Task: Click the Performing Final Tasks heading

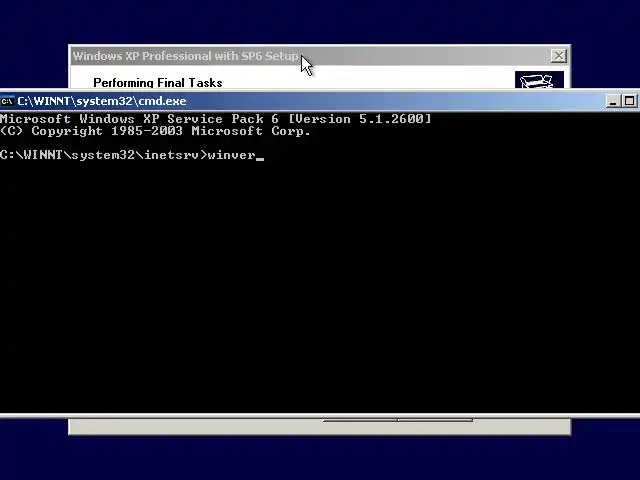Action: click(x=158, y=82)
